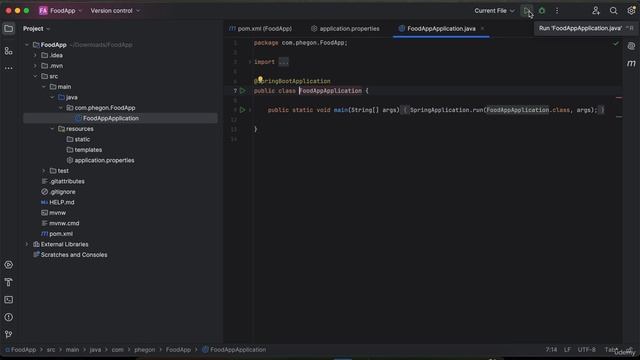Screen dimensions: 640x360
Task: Toggle the Project tool window folder icon
Action: click(9, 29)
